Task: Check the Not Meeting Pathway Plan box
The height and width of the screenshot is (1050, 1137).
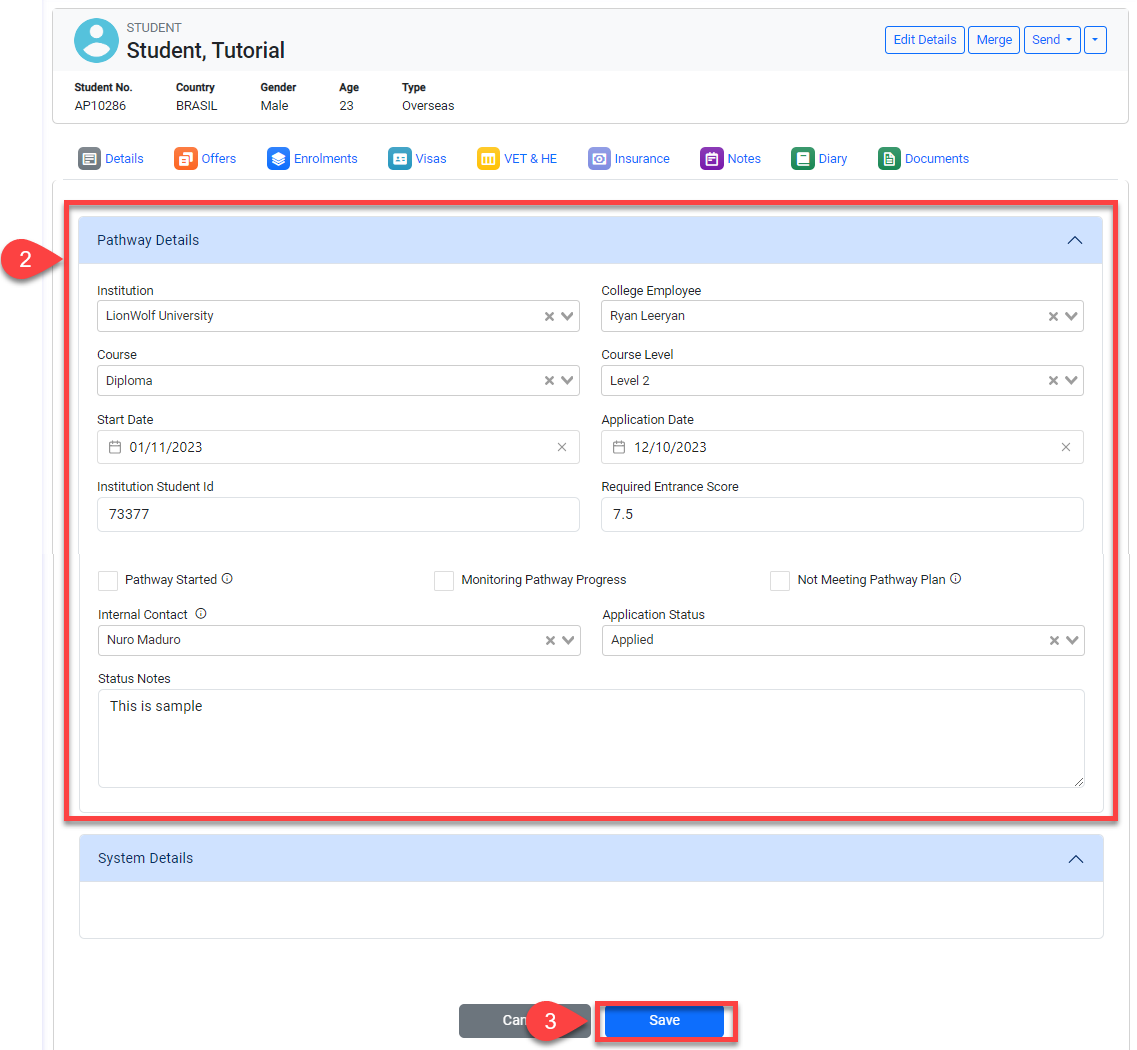Action: [780, 581]
